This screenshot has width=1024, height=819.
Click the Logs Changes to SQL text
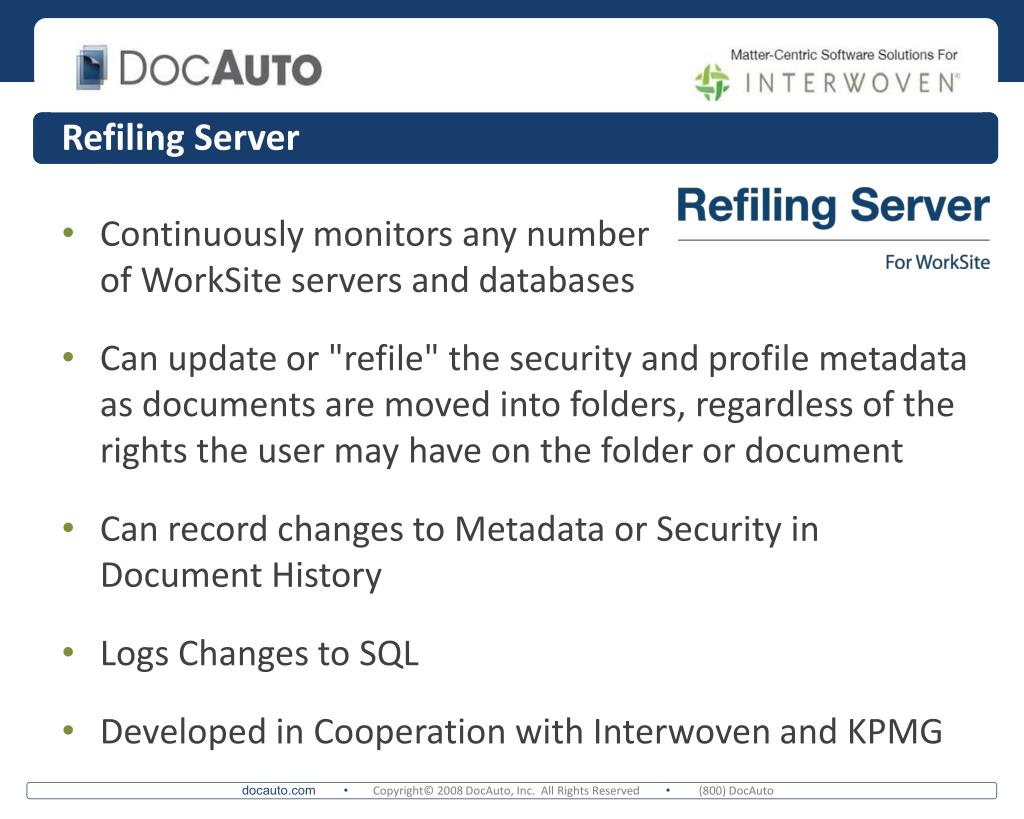click(x=259, y=654)
